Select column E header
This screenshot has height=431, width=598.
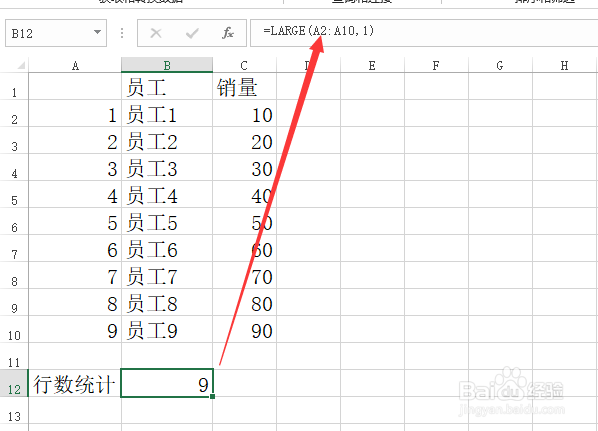[x=372, y=65]
